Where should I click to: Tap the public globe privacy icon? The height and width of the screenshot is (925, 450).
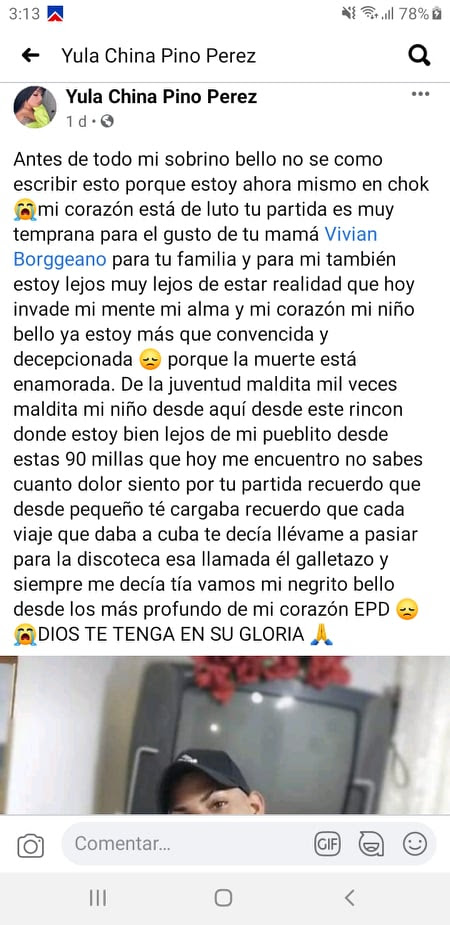[x=107, y=122]
